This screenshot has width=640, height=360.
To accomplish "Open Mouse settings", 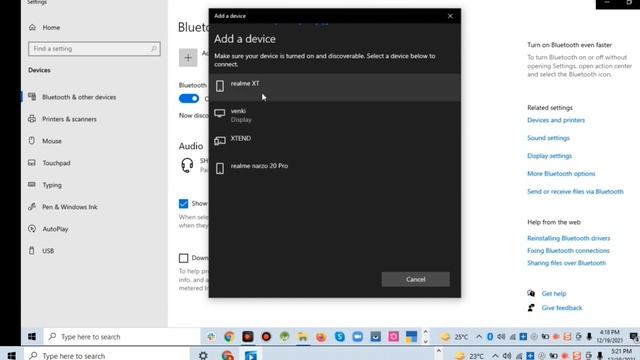I will tap(52, 141).
